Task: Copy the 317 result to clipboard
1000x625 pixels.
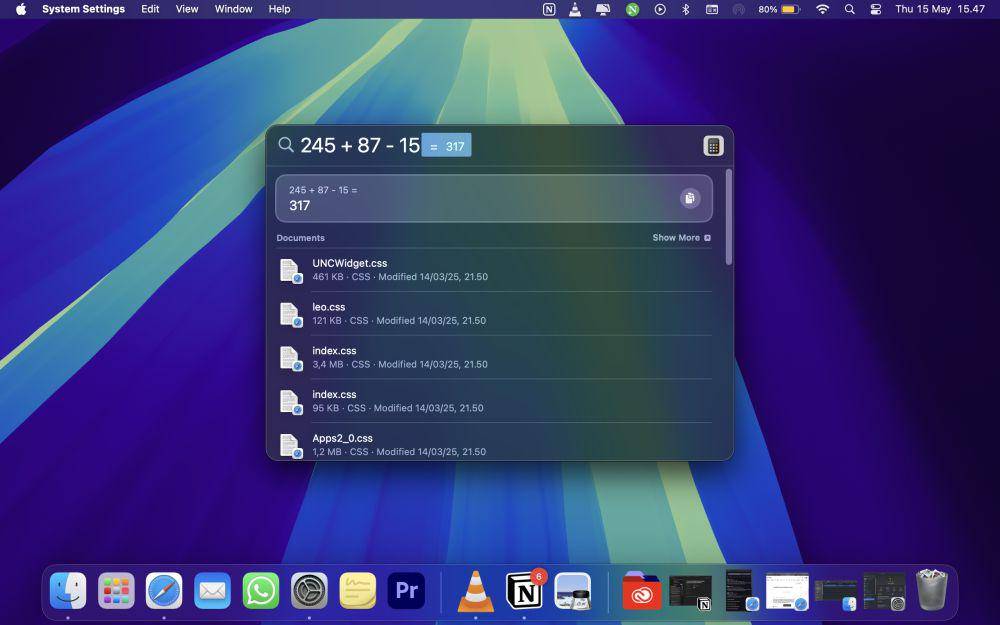Action: [689, 198]
